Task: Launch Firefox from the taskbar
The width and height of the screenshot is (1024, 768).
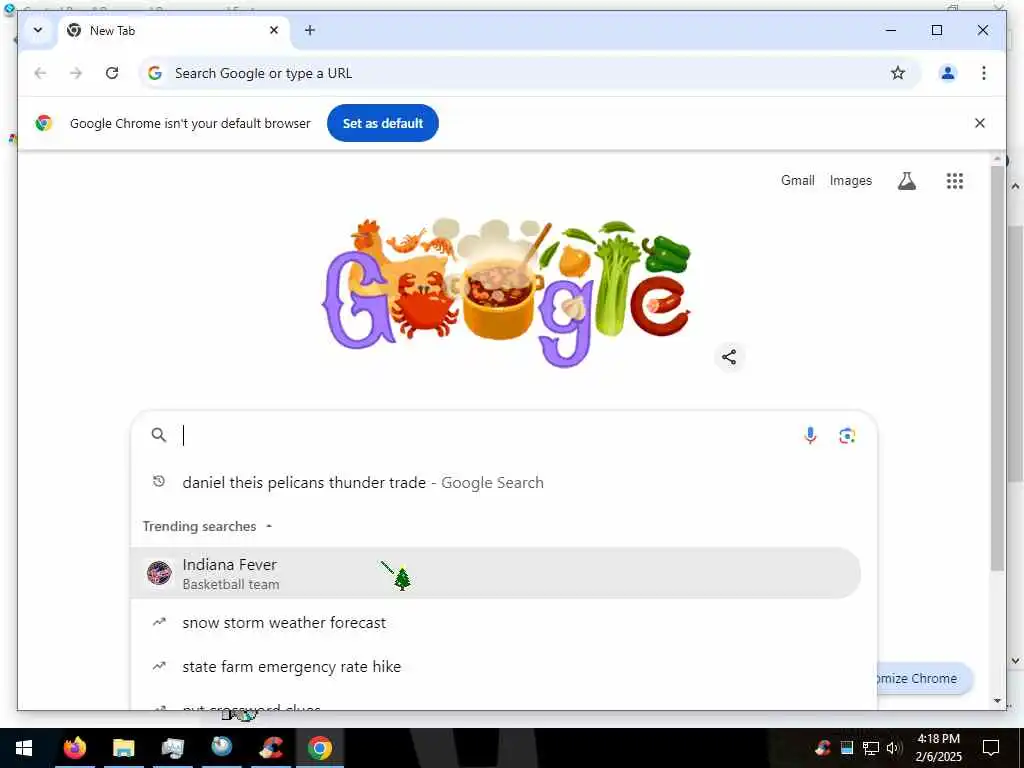Action: pyautogui.click(x=75, y=748)
